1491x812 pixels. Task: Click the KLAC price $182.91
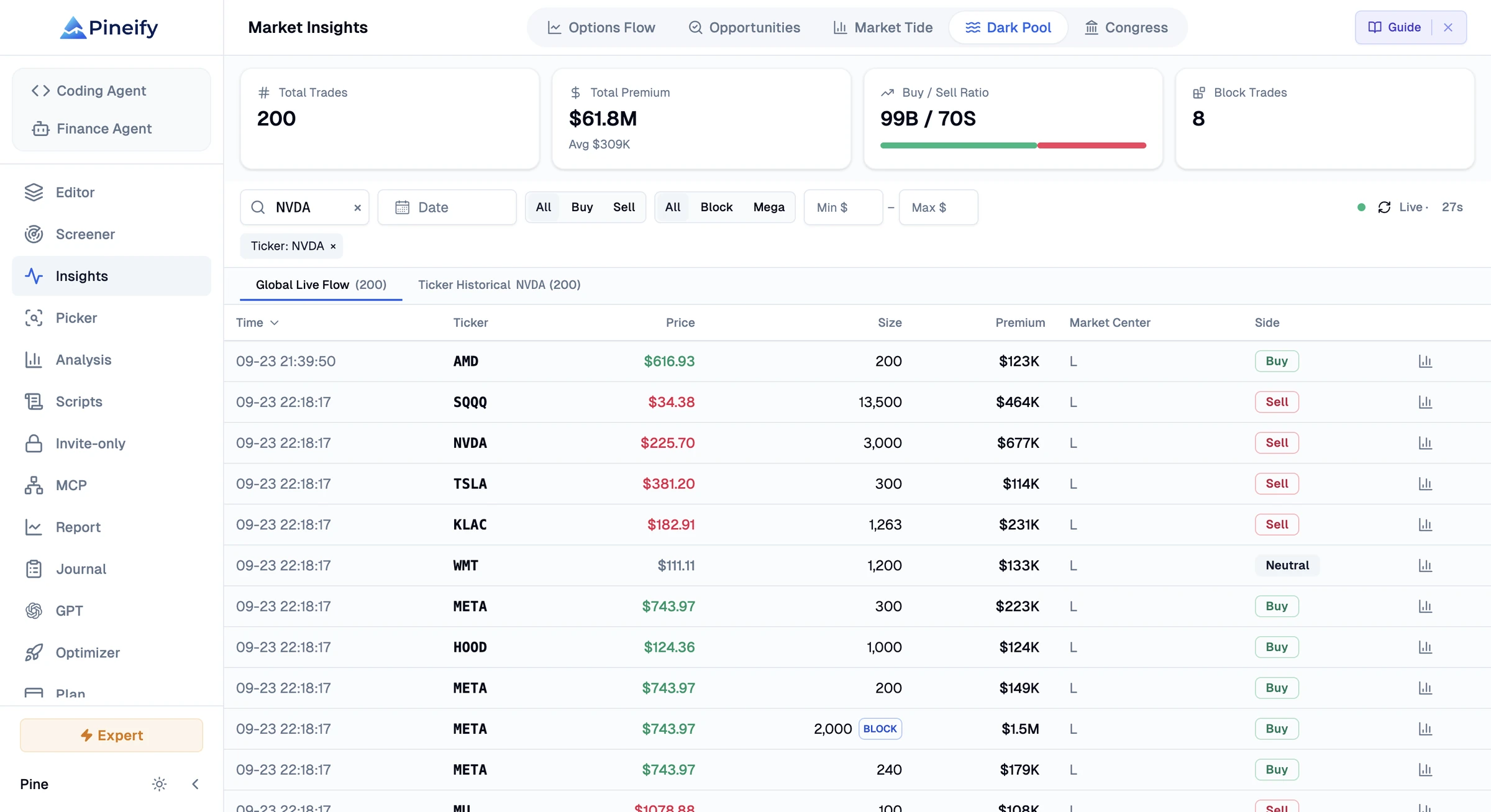pos(671,524)
